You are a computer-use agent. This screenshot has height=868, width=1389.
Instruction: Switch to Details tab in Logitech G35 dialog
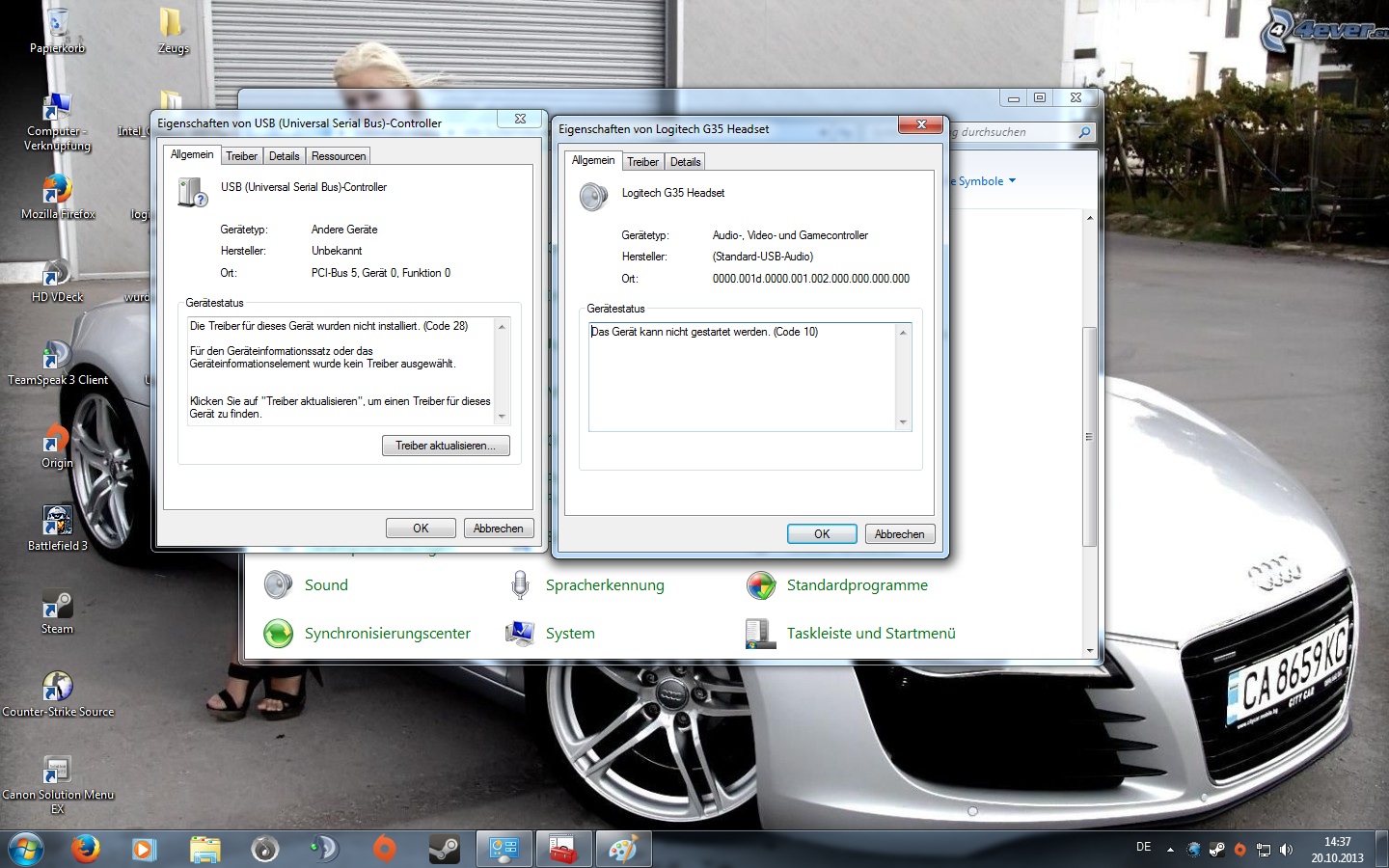click(x=685, y=162)
